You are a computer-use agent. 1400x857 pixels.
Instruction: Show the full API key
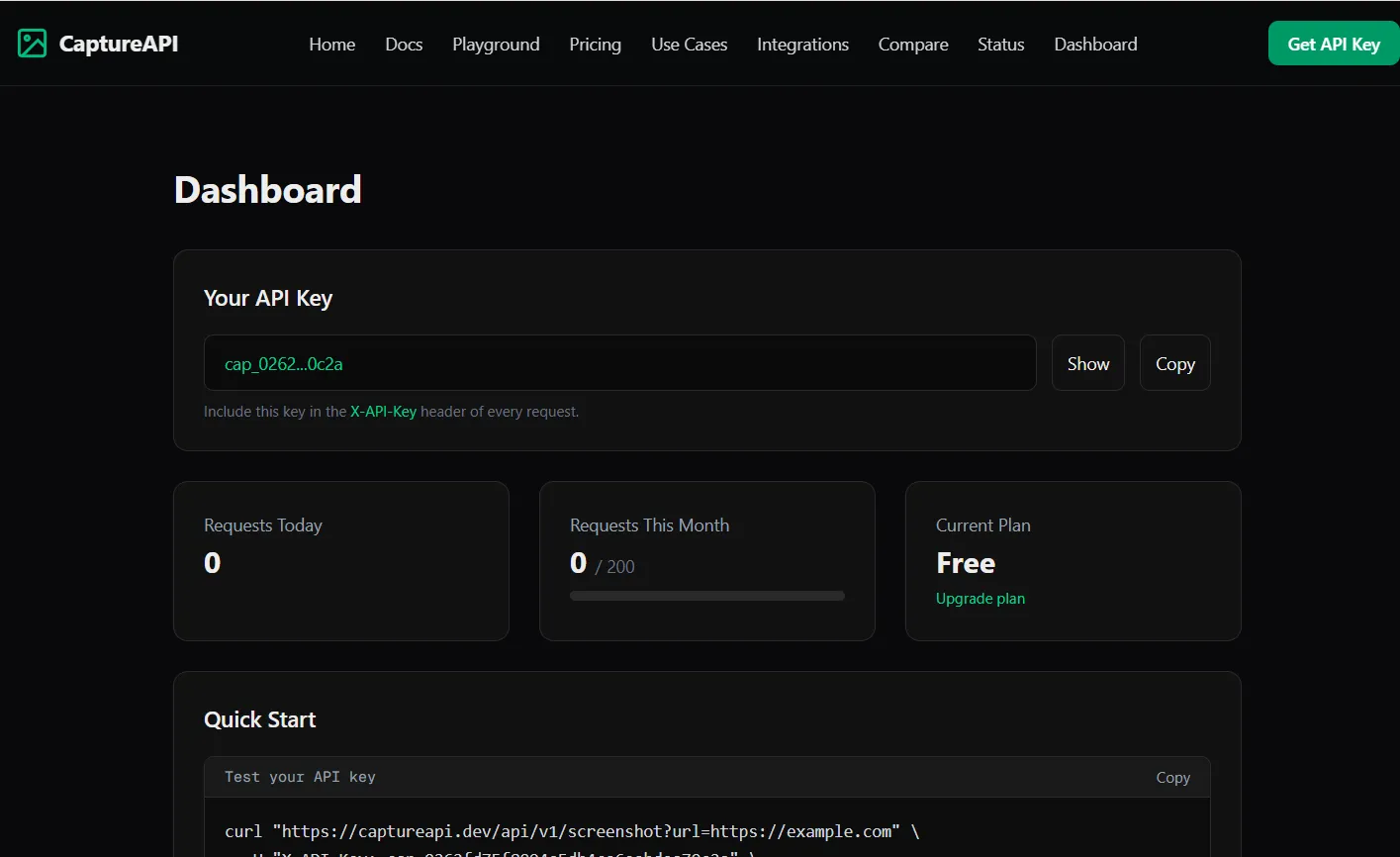coord(1088,363)
